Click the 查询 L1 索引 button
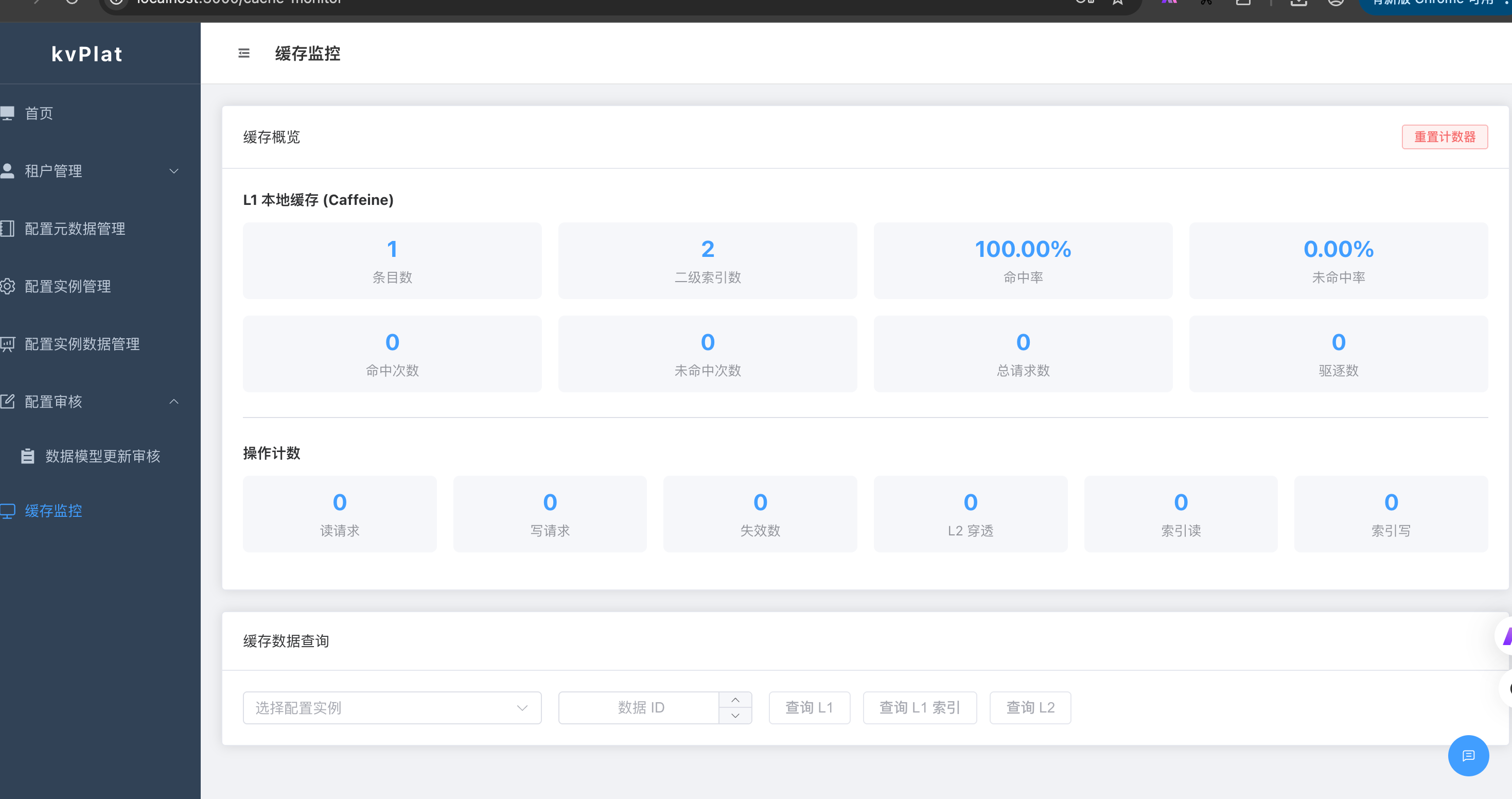 919,707
